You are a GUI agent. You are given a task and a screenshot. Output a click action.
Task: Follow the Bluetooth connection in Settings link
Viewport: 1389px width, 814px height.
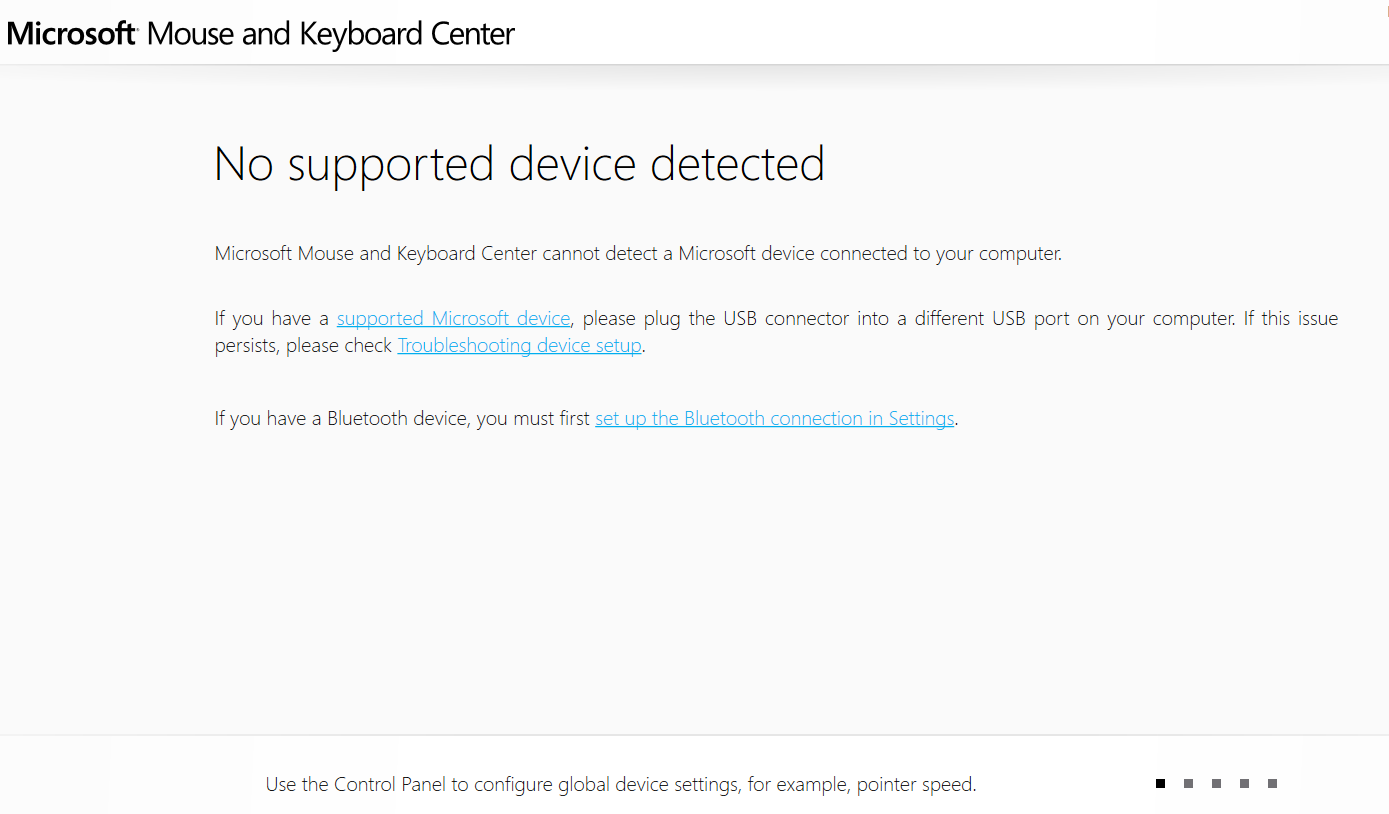[x=774, y=419]
